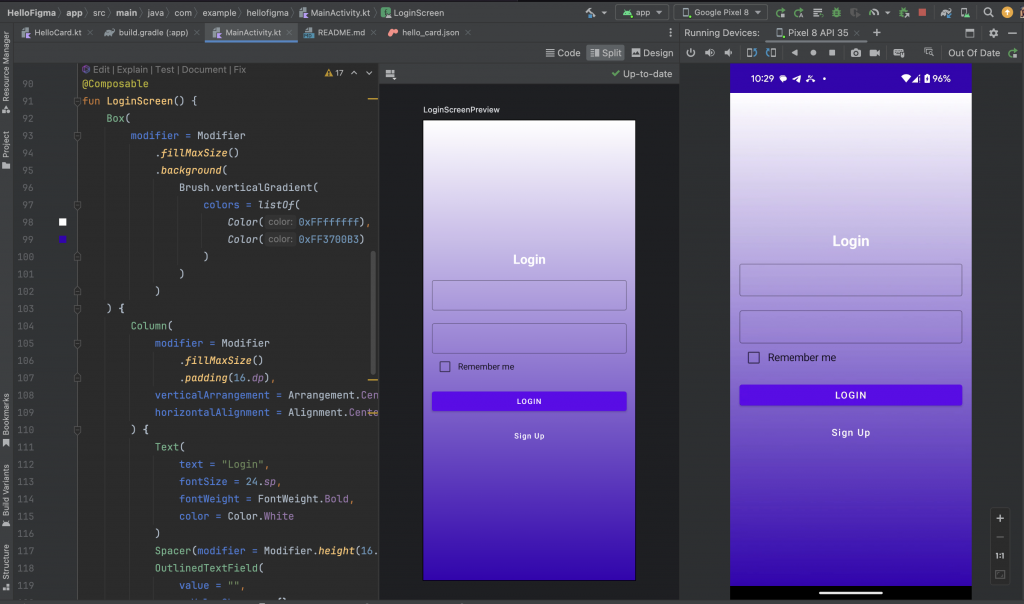
Task: Click the emulator Home circle button
Action: [813, 53]
